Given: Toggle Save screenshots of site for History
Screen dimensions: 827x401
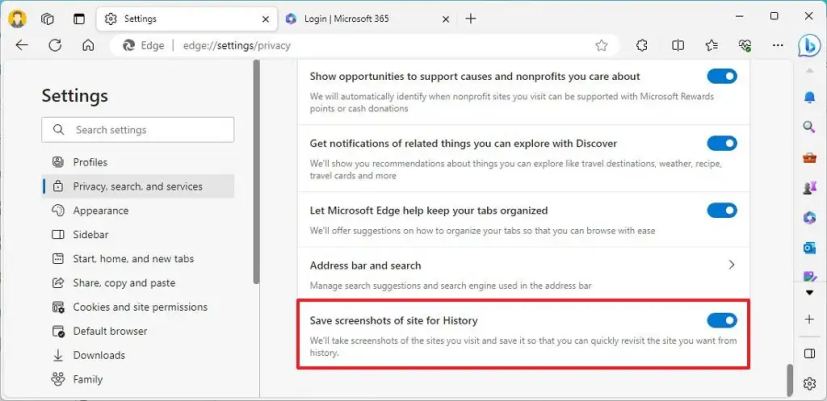Looking at the screenshot, I should pos(722,320).
